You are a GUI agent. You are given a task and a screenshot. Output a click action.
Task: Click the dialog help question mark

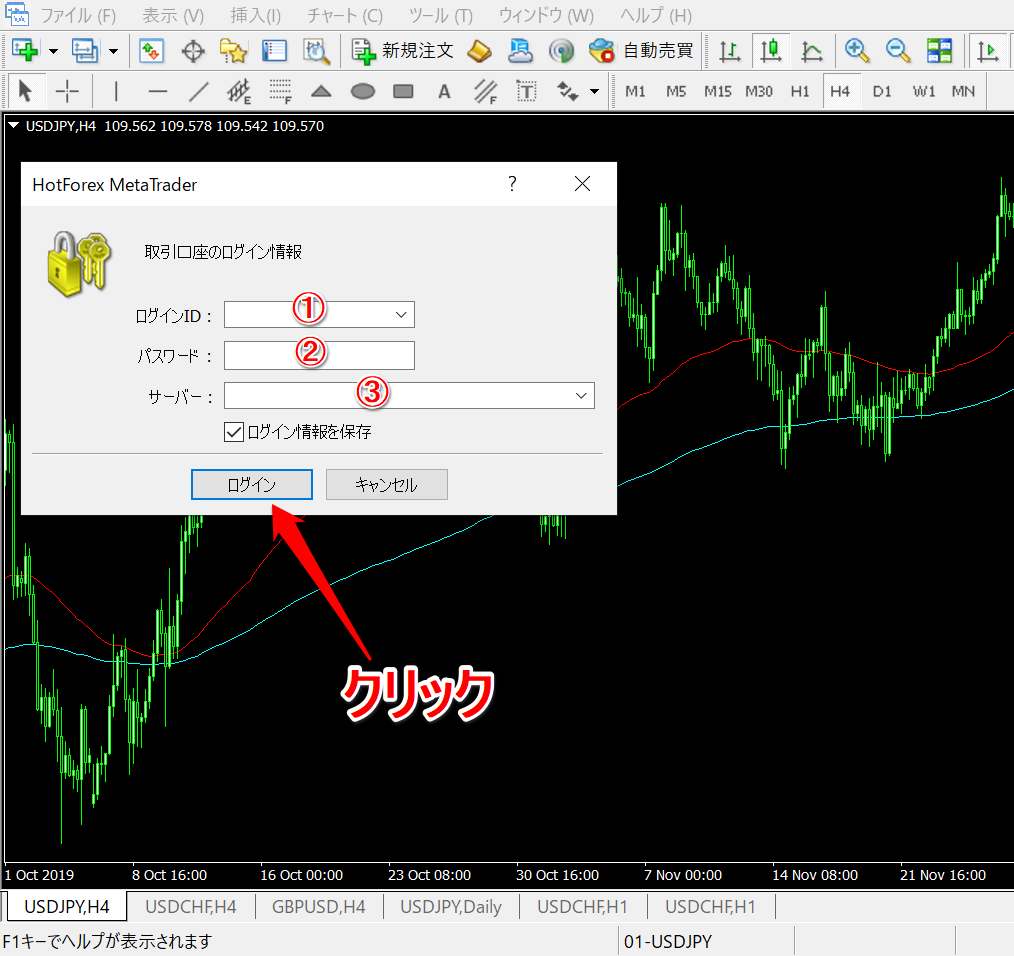click(x=512, y=184)
